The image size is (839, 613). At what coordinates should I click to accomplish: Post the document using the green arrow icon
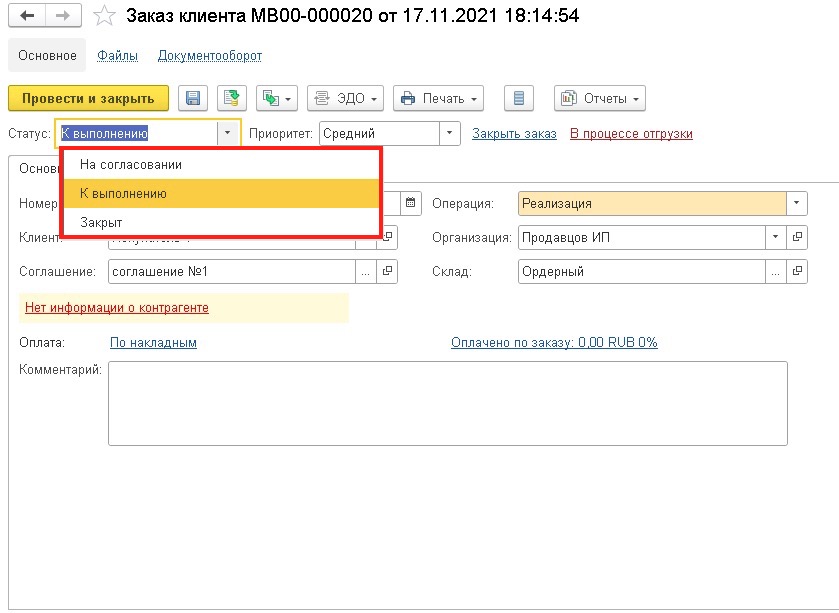point(232,98)
